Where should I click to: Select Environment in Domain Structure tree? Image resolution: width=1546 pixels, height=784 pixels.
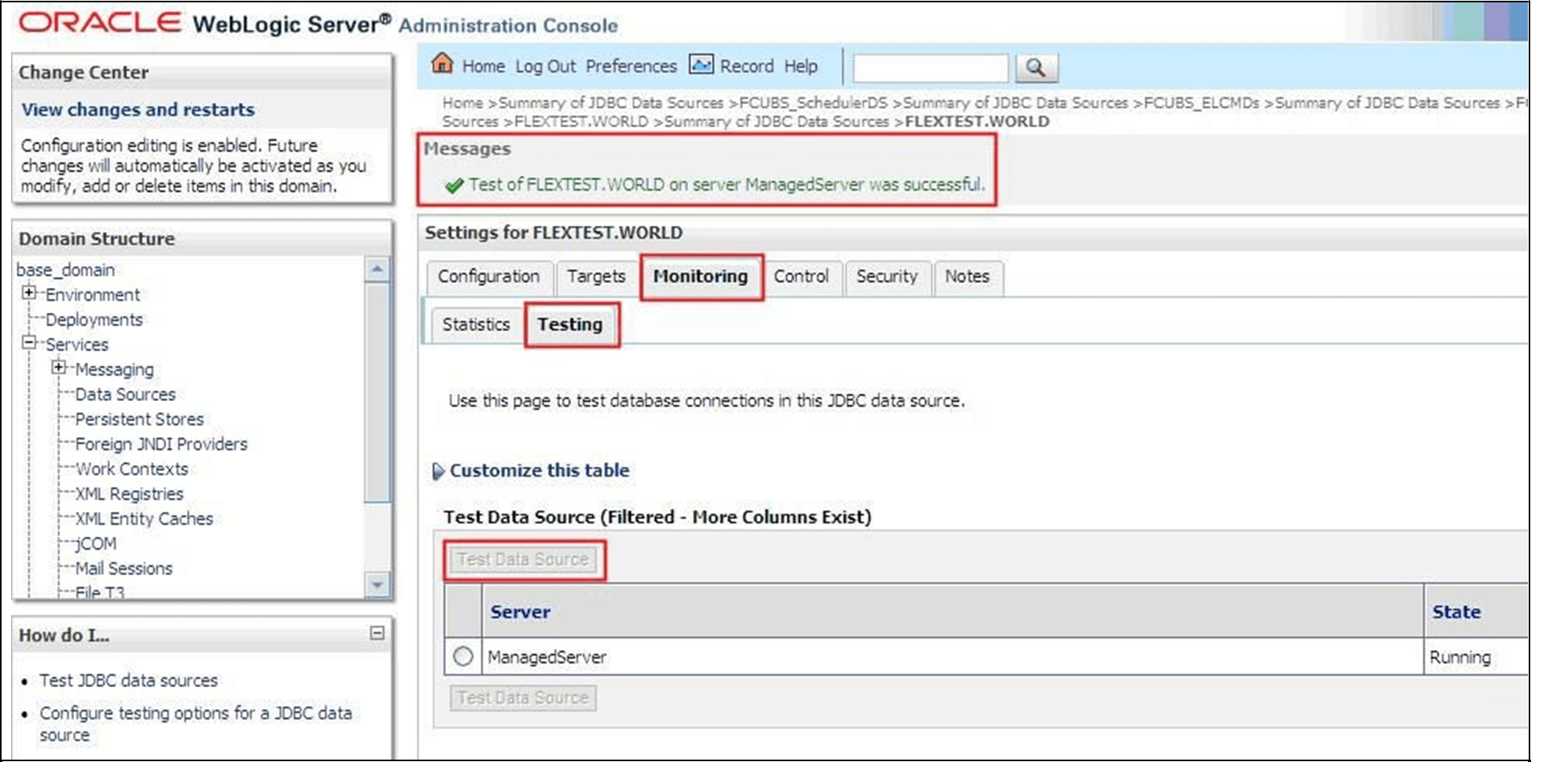pos(93,295)
